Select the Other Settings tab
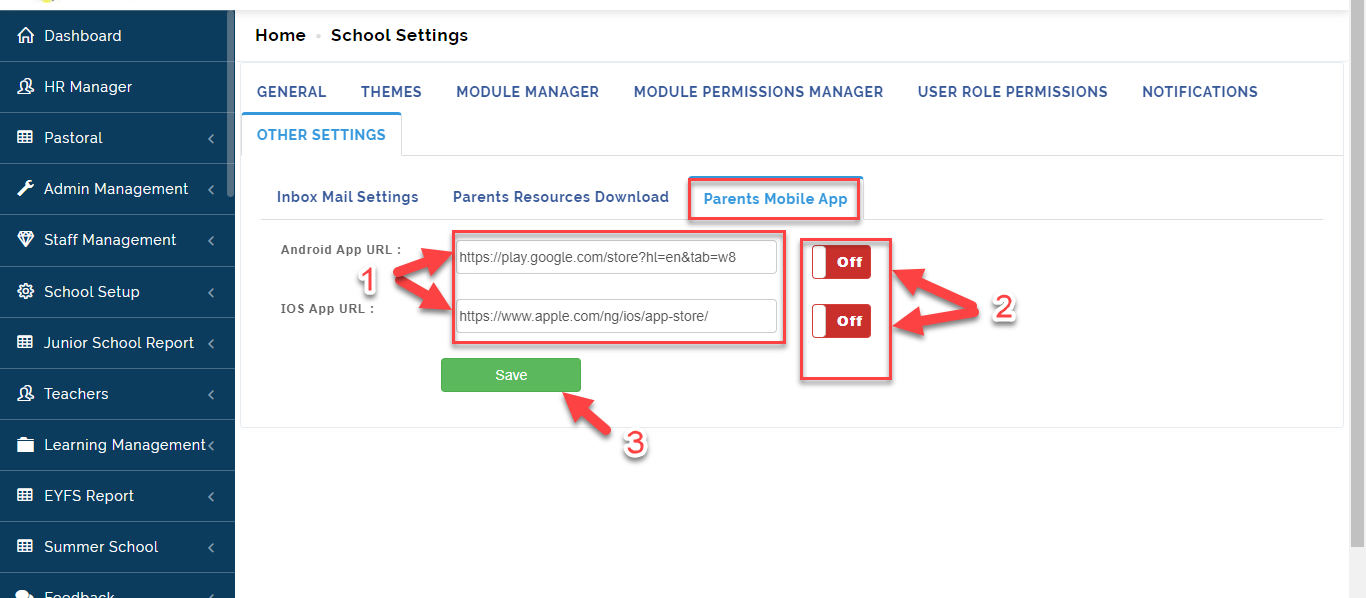 pyautogui.click(x=321, y=135)
